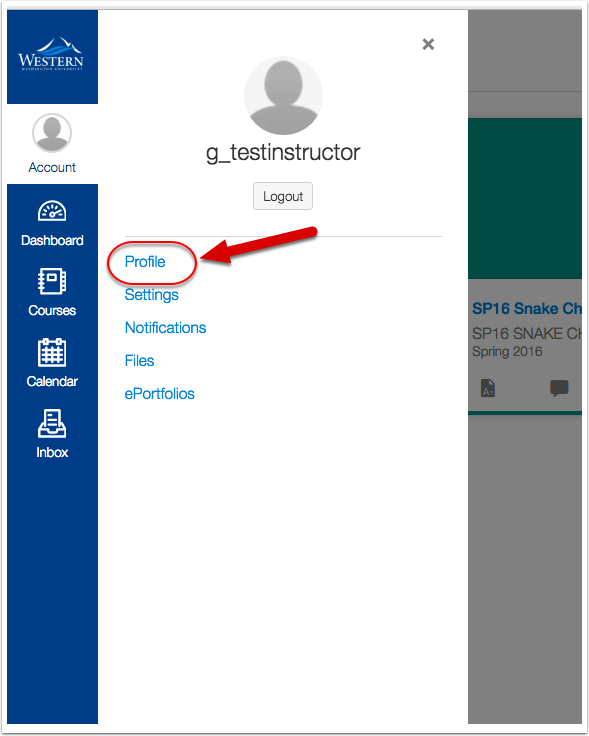Open the Profile link
The image size is (589, 736).
pos(145,261)
